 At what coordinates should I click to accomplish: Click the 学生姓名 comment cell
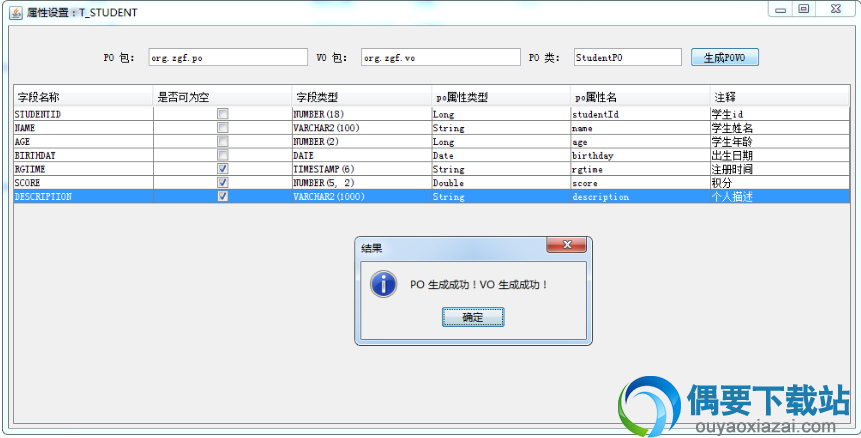[x=780, y=128]
